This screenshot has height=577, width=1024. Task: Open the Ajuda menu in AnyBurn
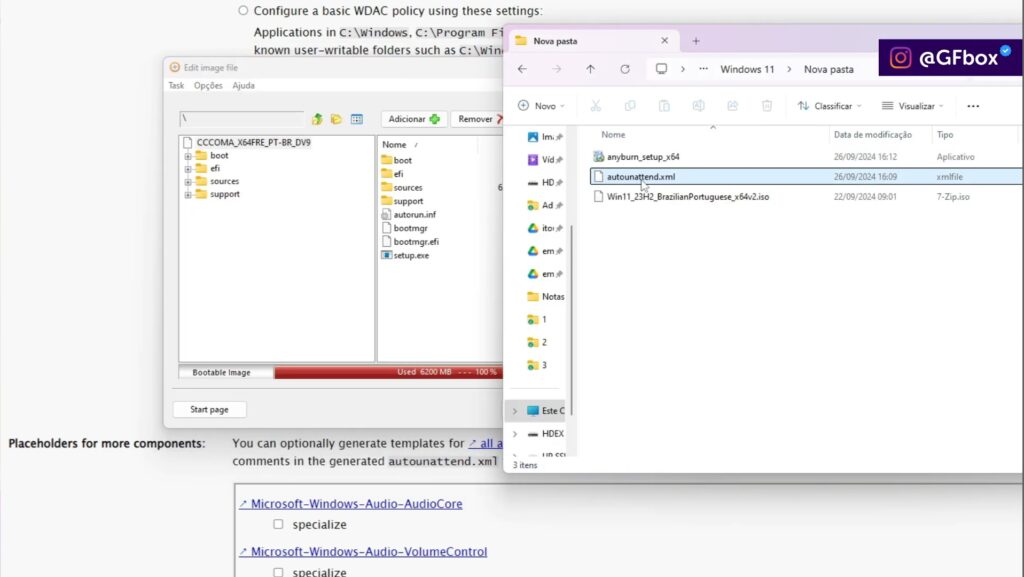244,86
